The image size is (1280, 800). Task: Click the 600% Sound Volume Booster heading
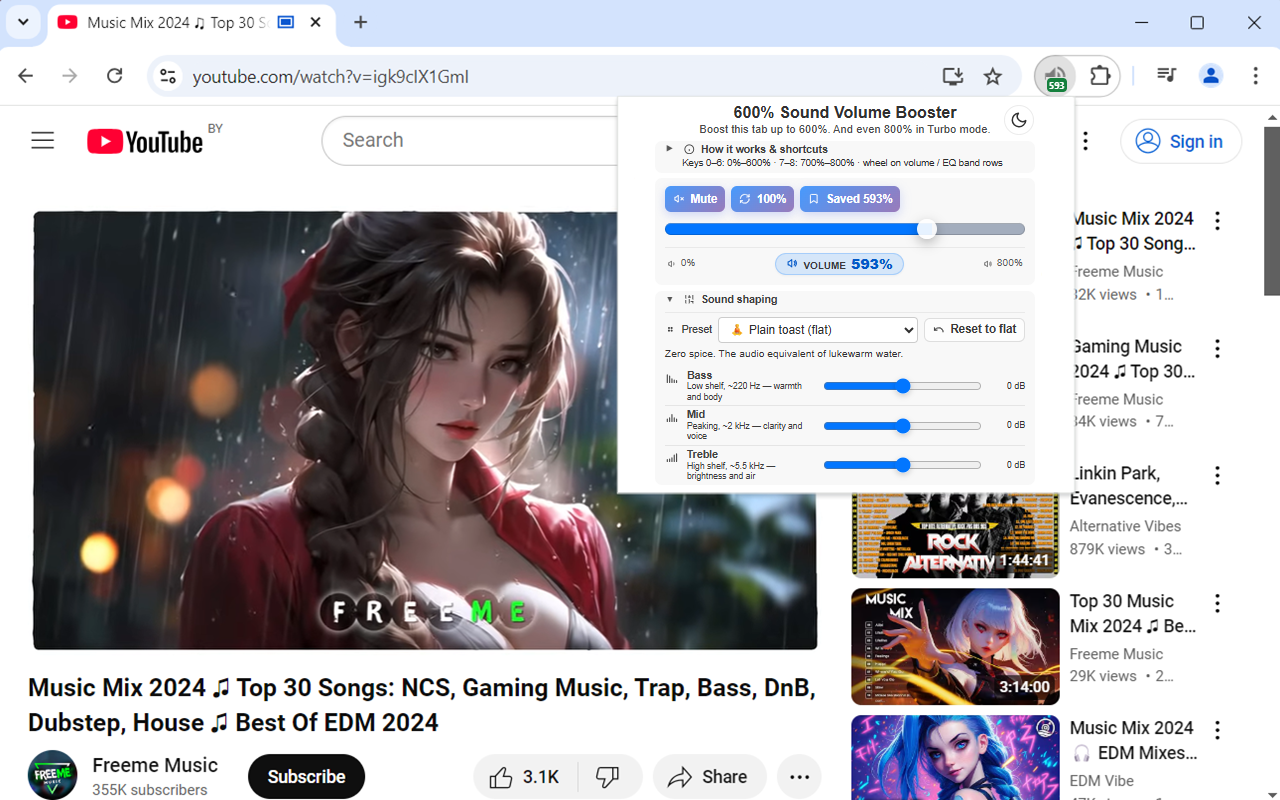[845, 113]
